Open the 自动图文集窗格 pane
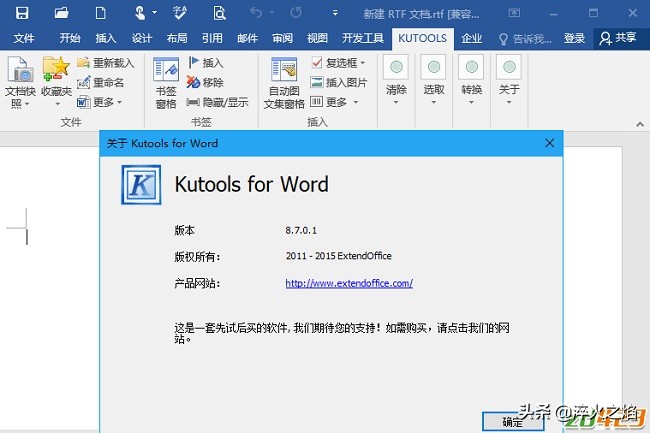Screen dimensions: 650x433 [284, 83]
